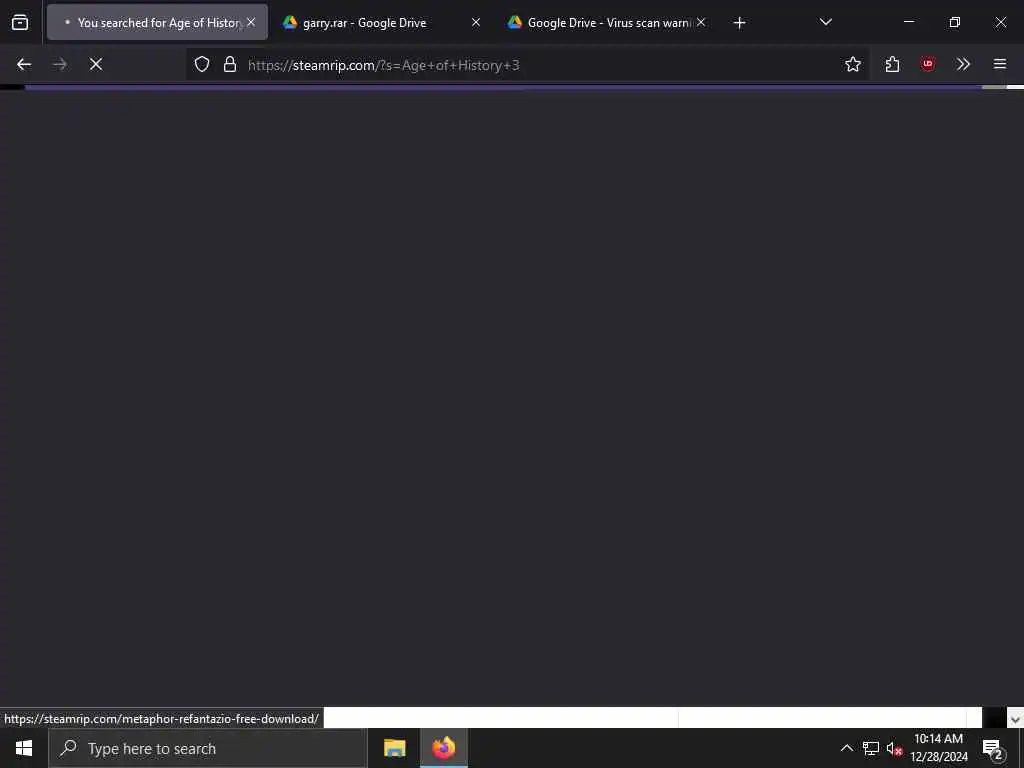The height and width of the screenshot is (768, 1024).
Task: Go back to previous page
Action: point(24,64)
